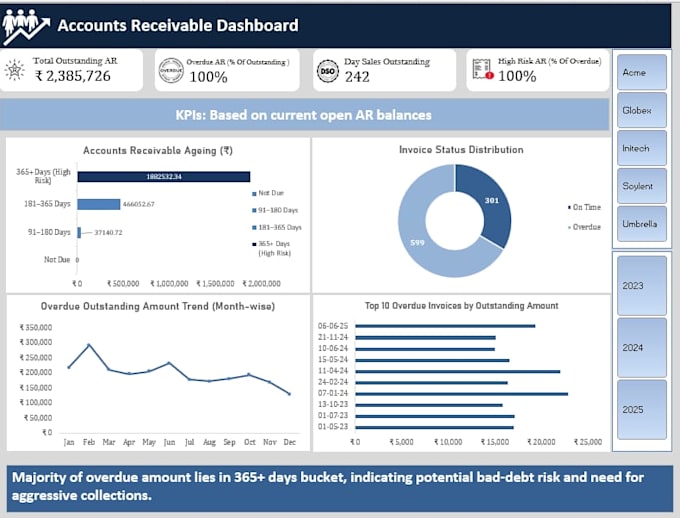Click the Not Due category label on ageing axis

pyautogui.click(x=57, y=259)
